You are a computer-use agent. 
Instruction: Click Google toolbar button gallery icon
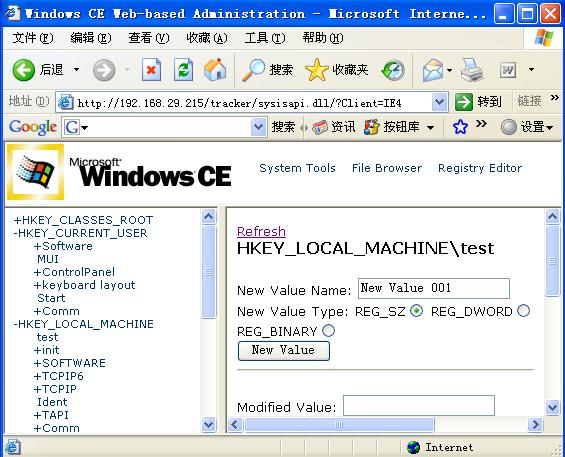372,127
